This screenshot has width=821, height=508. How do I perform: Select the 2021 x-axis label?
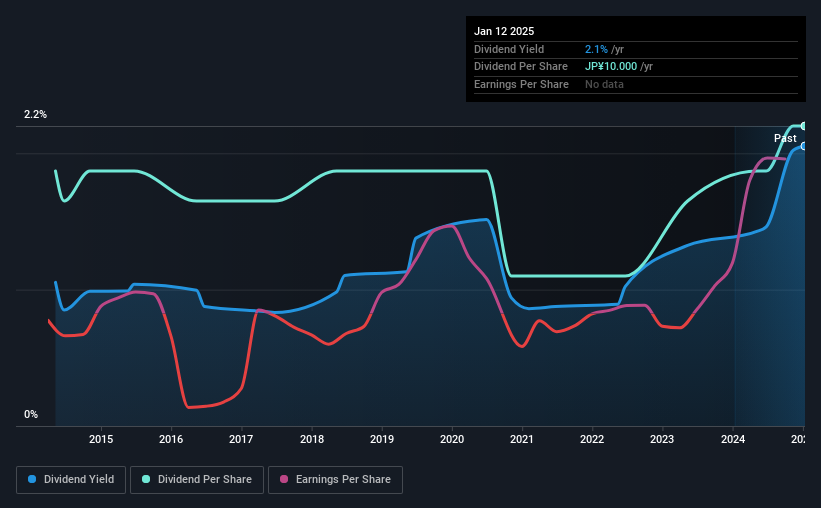pos(522,439)
